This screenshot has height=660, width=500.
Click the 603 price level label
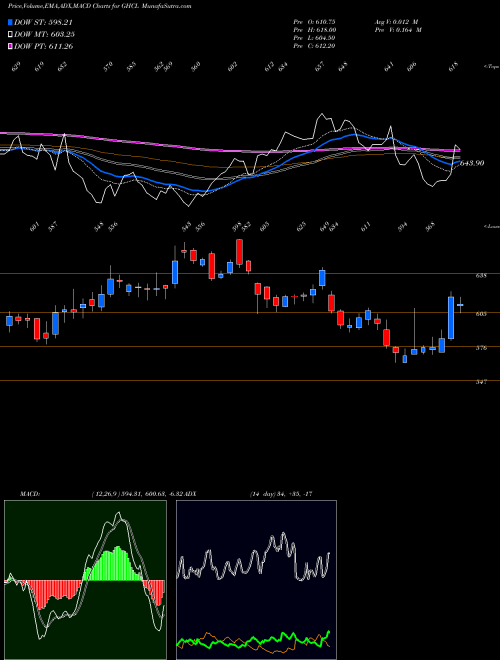pyautogui.click(x=482, y=314)
